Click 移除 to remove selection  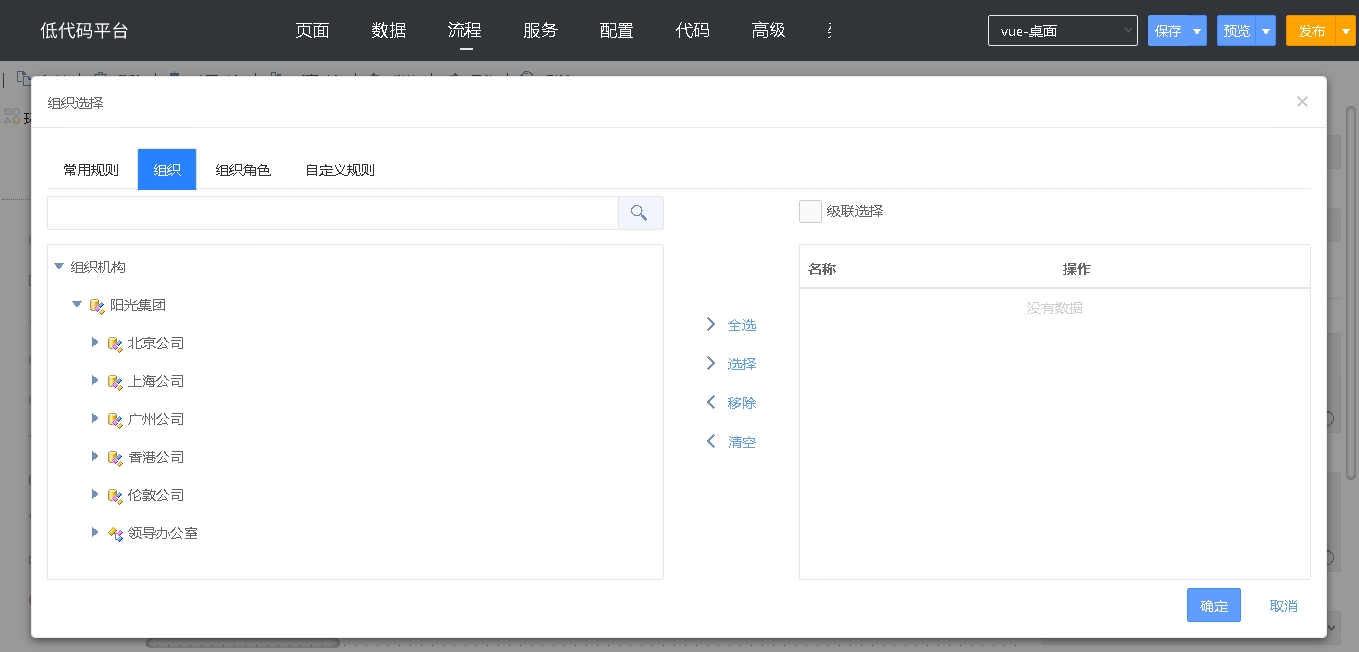[x=742, y=403]
